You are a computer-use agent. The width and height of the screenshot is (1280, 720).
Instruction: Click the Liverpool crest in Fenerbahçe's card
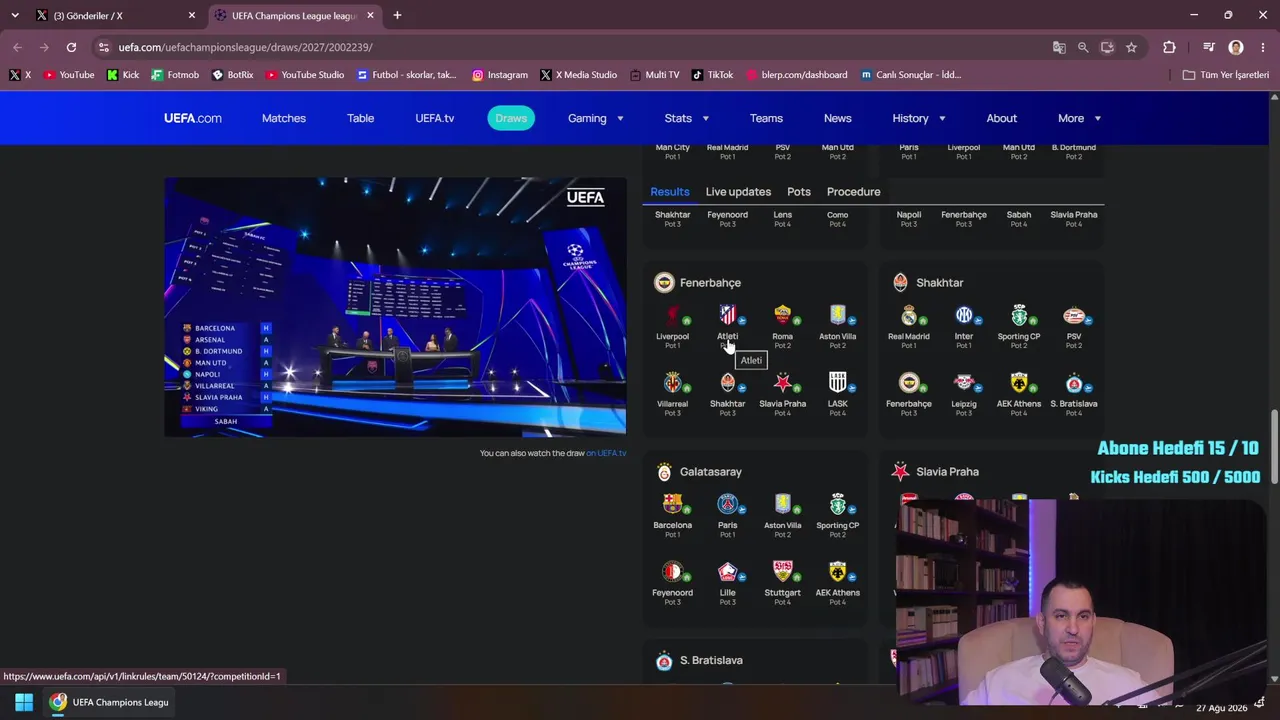(x=672, y=316)
